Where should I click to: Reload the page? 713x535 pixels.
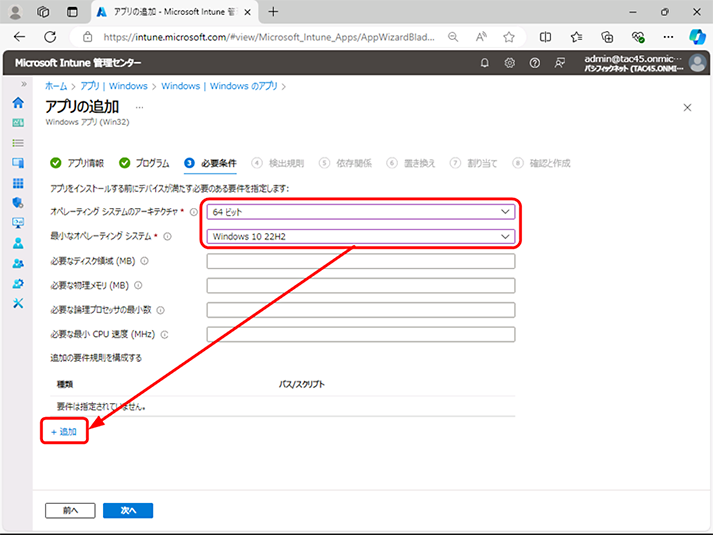click(x=50, y=37)
